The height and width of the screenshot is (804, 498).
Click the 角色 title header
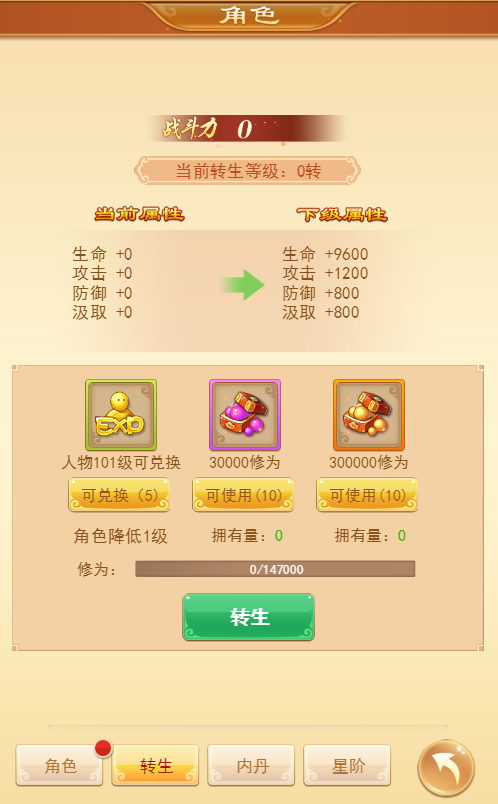[x=250, y=15]
